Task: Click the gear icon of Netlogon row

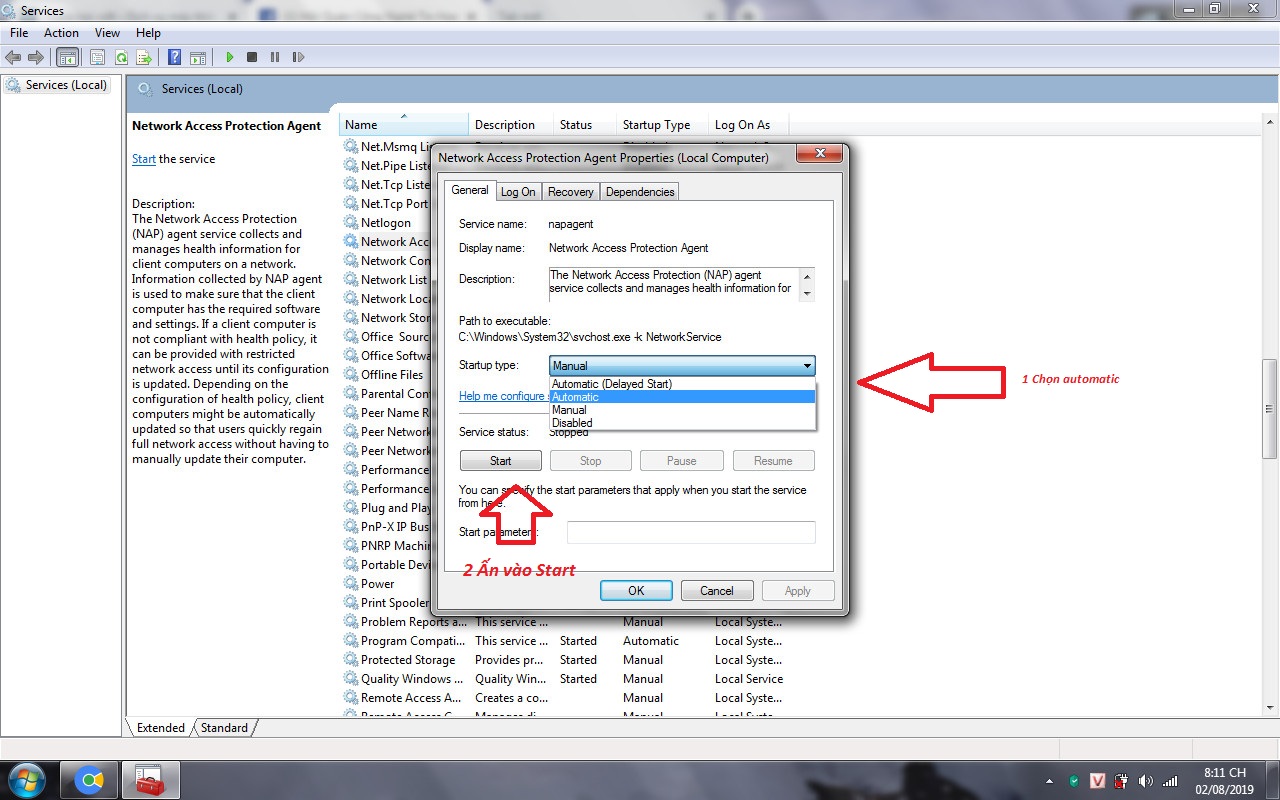Action: pyautogui.click(x=351, y=222)
